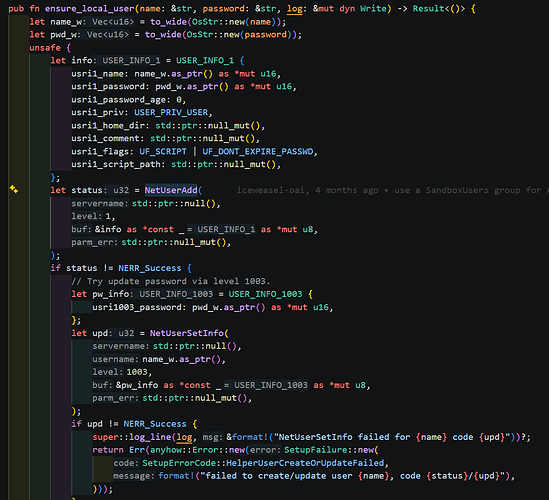The height and width of the screenshot is (500, 549).
Task: Click the return keyword
Action: [108, 450]
